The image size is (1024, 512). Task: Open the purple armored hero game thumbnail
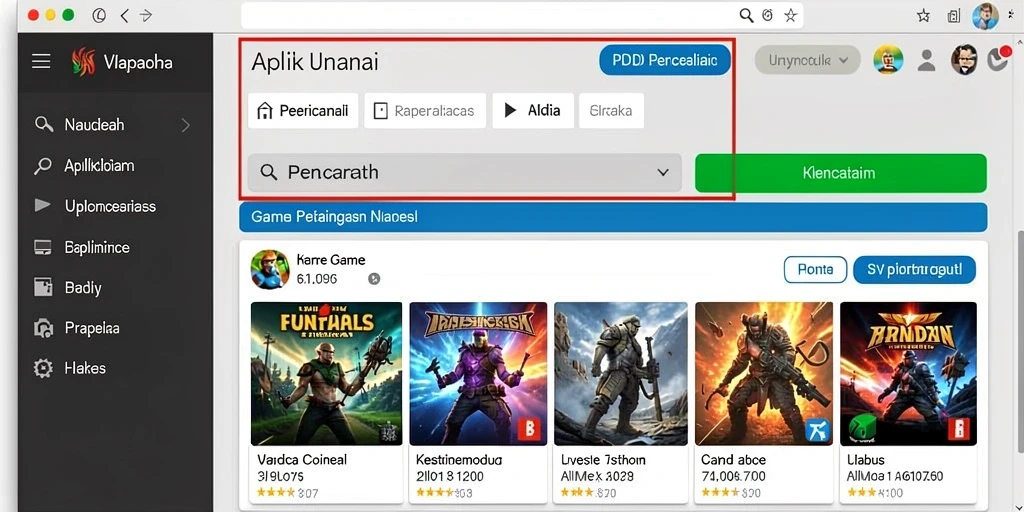click(x=478, y=374)
